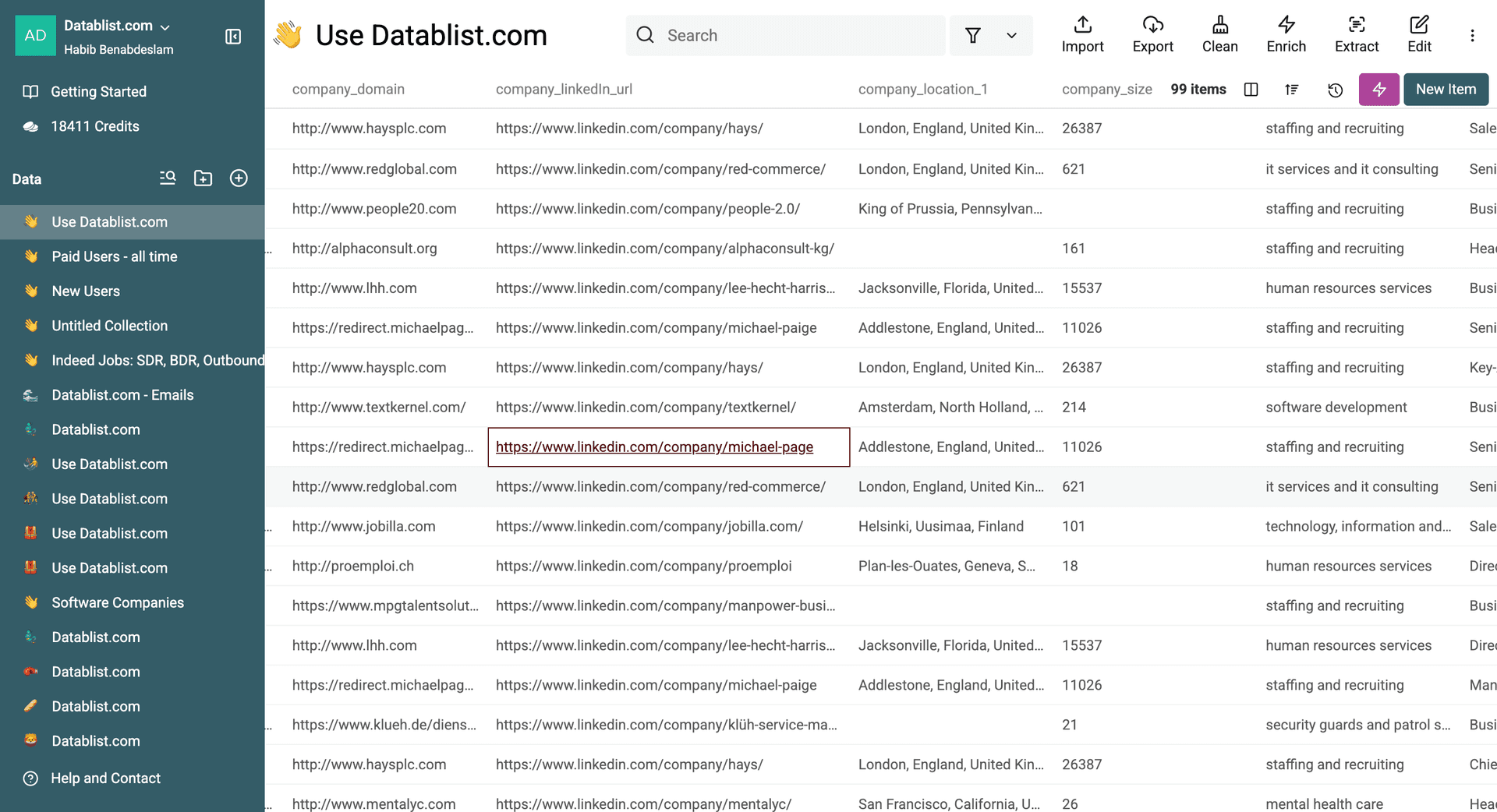Image resolution: width=1497 pixels, height=812 pixels.
Task: Launch the Enrich feature
Action: [1285, 34]
